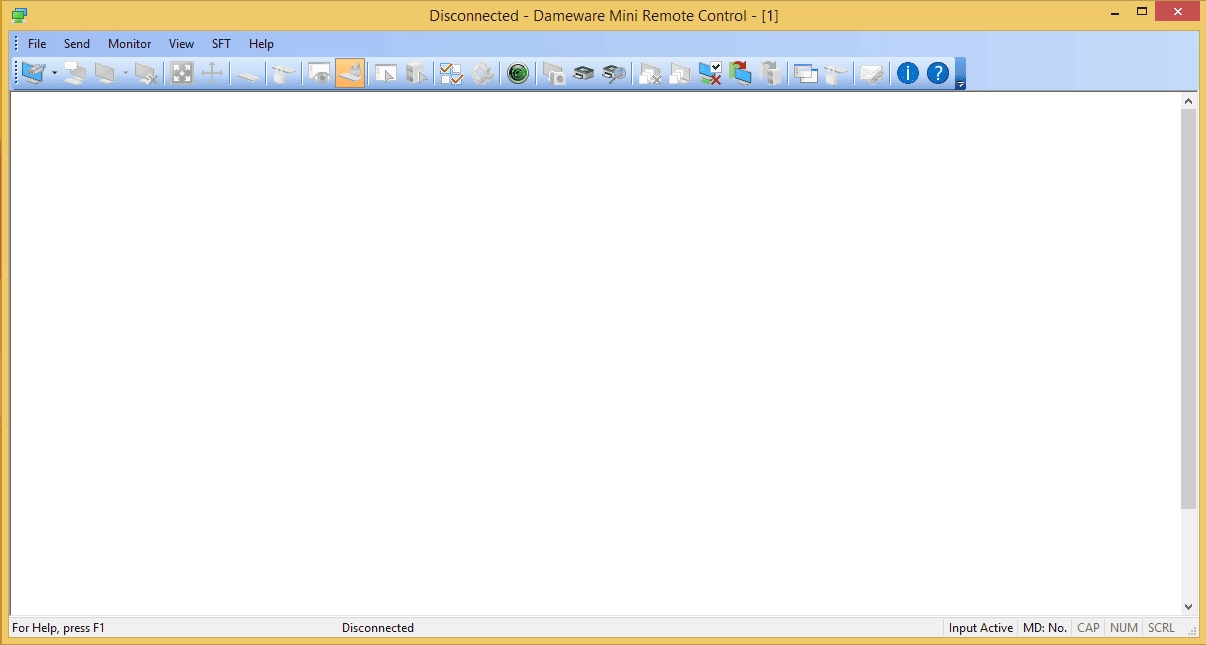
Task: Open the Send menu
Action: (x=77, y=44)
